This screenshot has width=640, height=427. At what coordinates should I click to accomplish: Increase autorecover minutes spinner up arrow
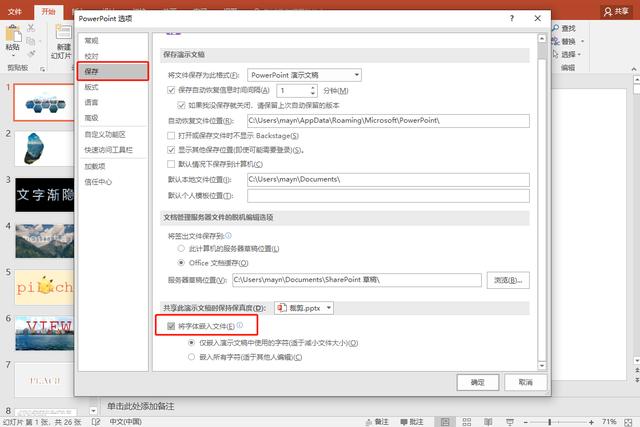tap(313, 87)
